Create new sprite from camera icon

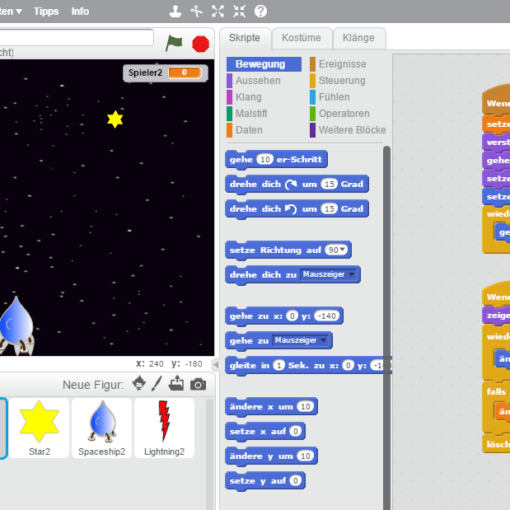(198, 384)
